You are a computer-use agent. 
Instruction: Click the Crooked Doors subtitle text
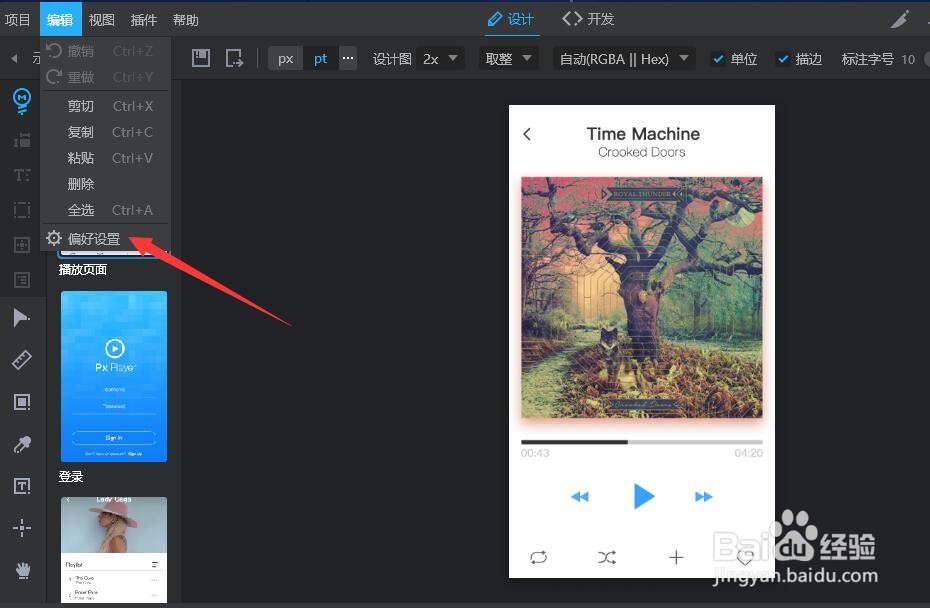pyautogui.click(x=642, y=152)
